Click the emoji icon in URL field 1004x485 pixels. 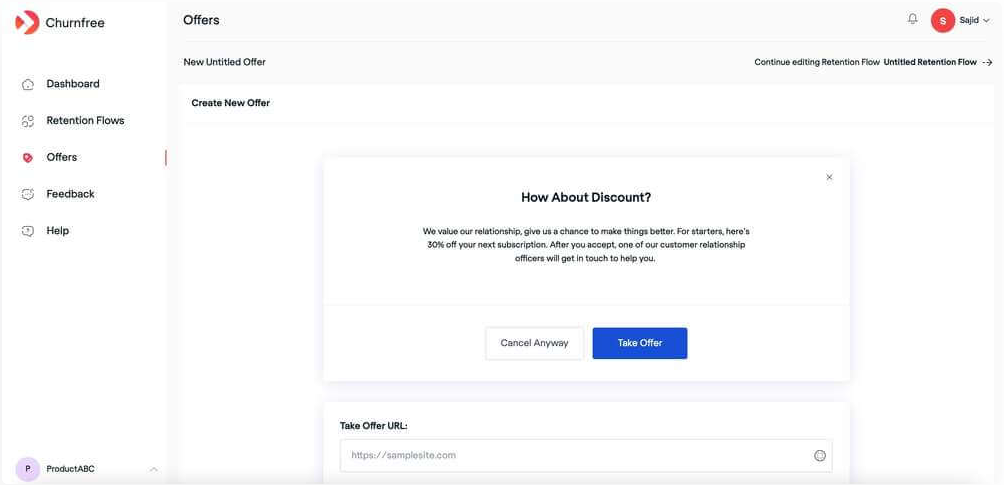(820, 456)
